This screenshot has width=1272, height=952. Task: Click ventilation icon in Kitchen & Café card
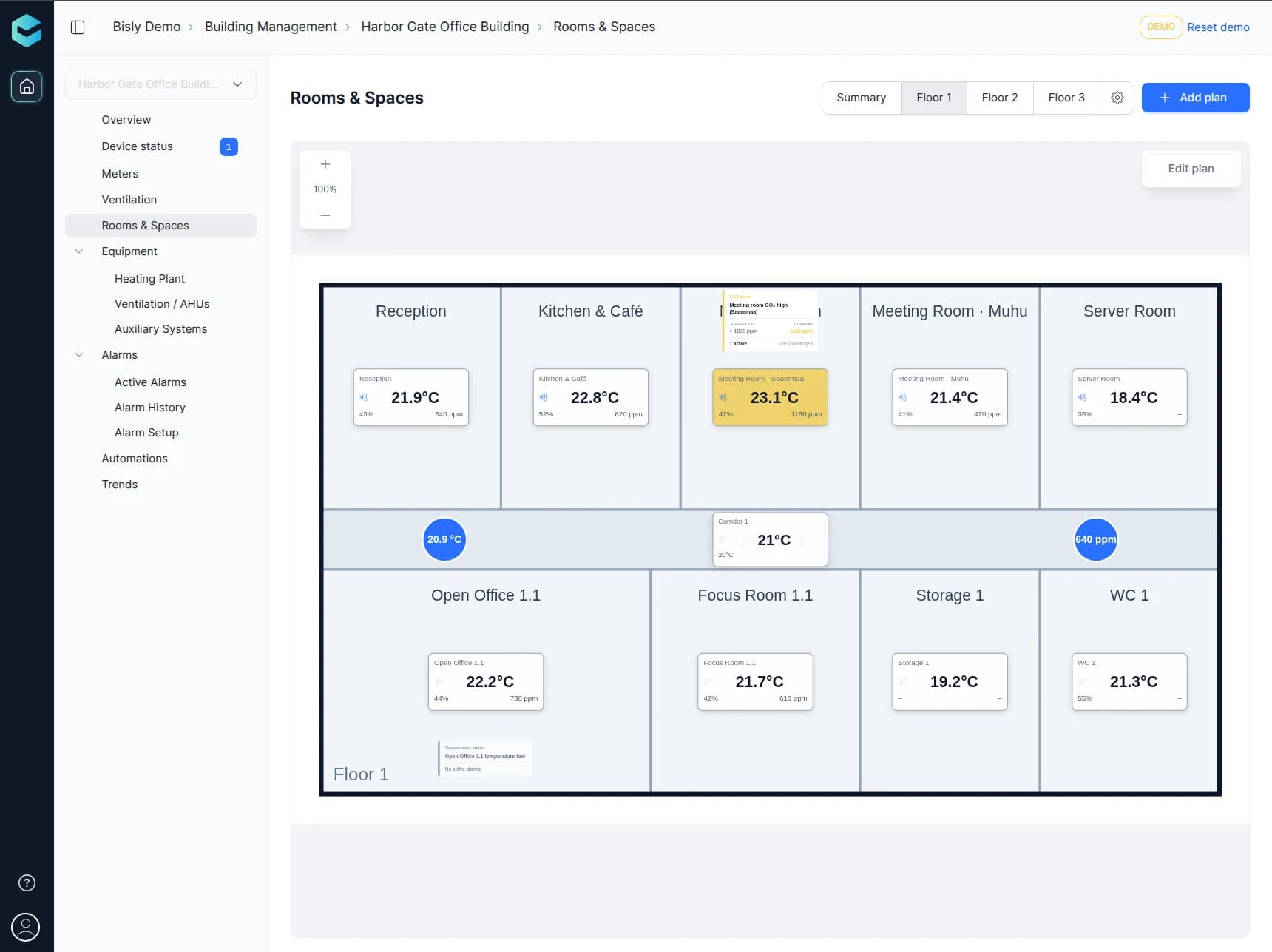[x=544, y=398]
